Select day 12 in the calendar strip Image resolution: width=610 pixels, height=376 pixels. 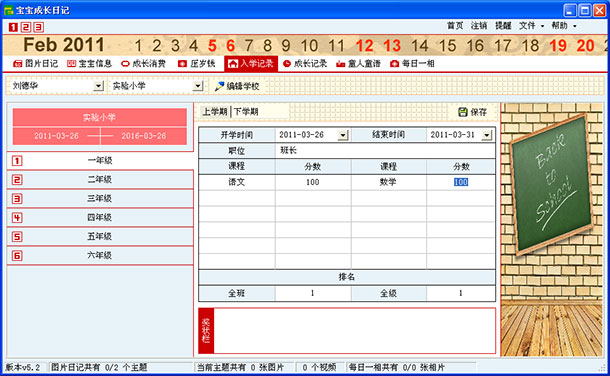[x=364, y=46]
